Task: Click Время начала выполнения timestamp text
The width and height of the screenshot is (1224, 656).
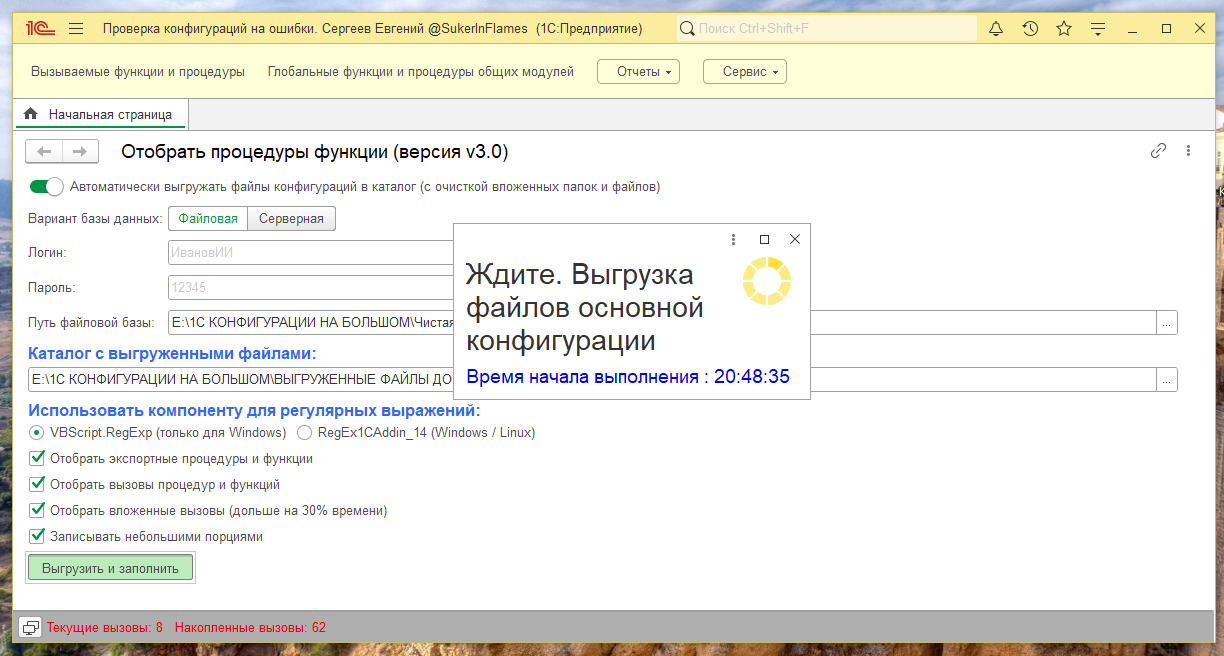Action: (628, 377)
